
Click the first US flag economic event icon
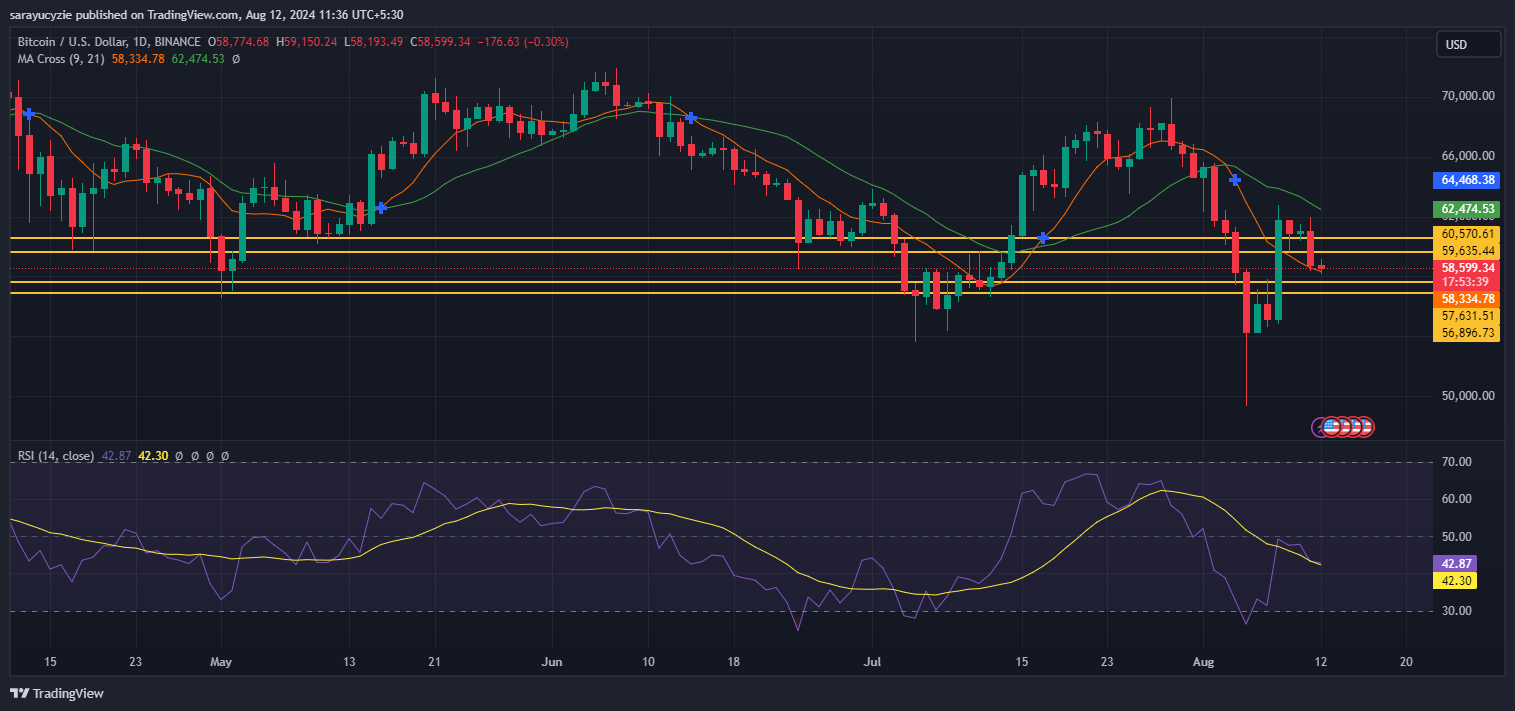(1331, 427)
